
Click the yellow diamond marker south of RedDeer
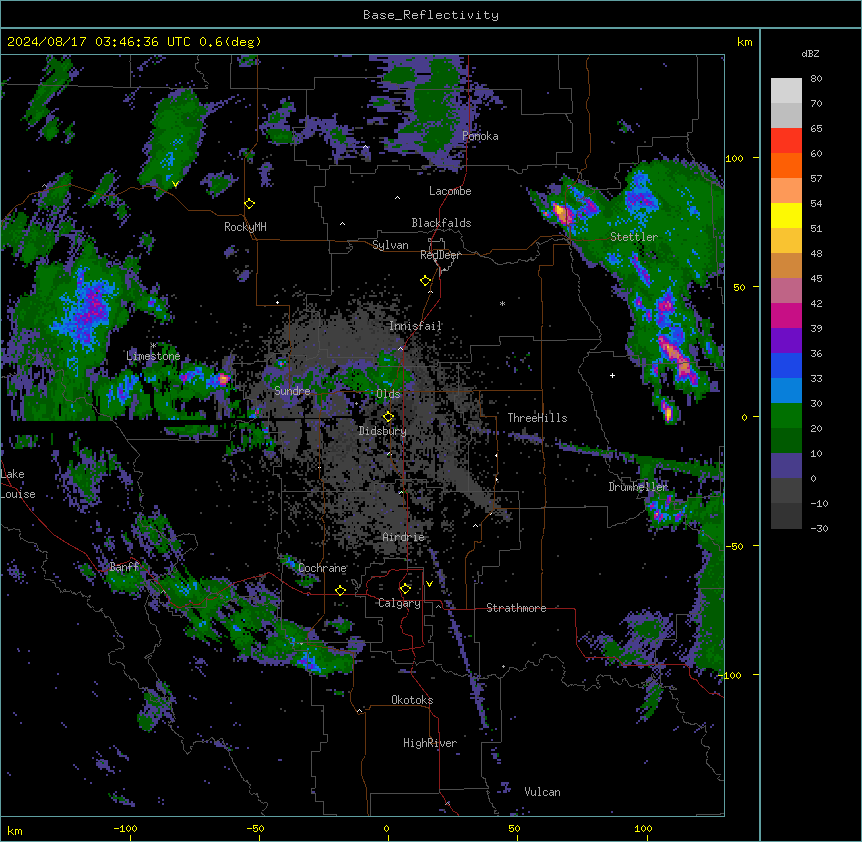(x=426, y=281)
